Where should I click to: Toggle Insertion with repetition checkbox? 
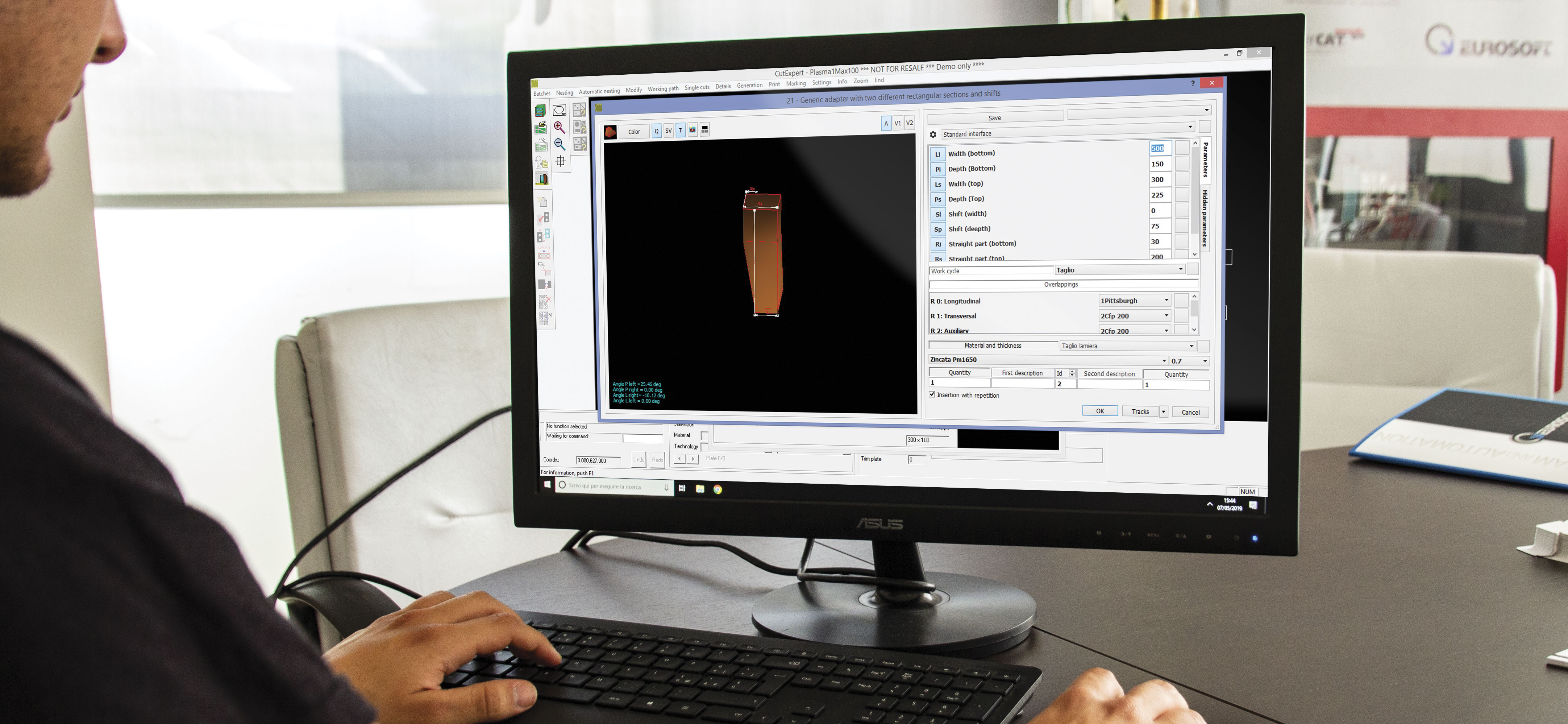click(932, 394)
